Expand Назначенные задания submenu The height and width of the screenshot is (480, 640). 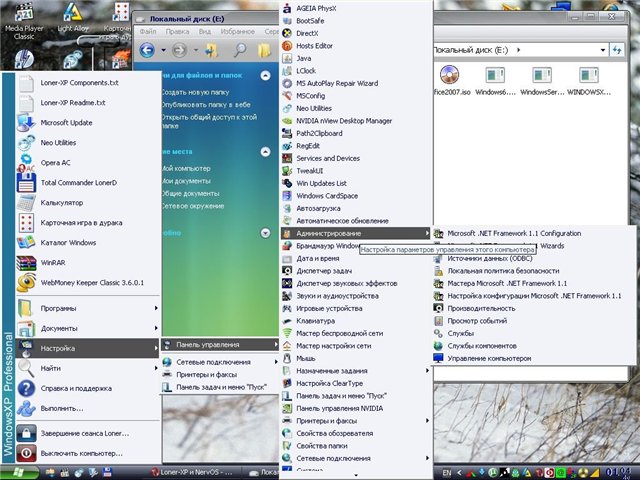(x=356, y=371)
